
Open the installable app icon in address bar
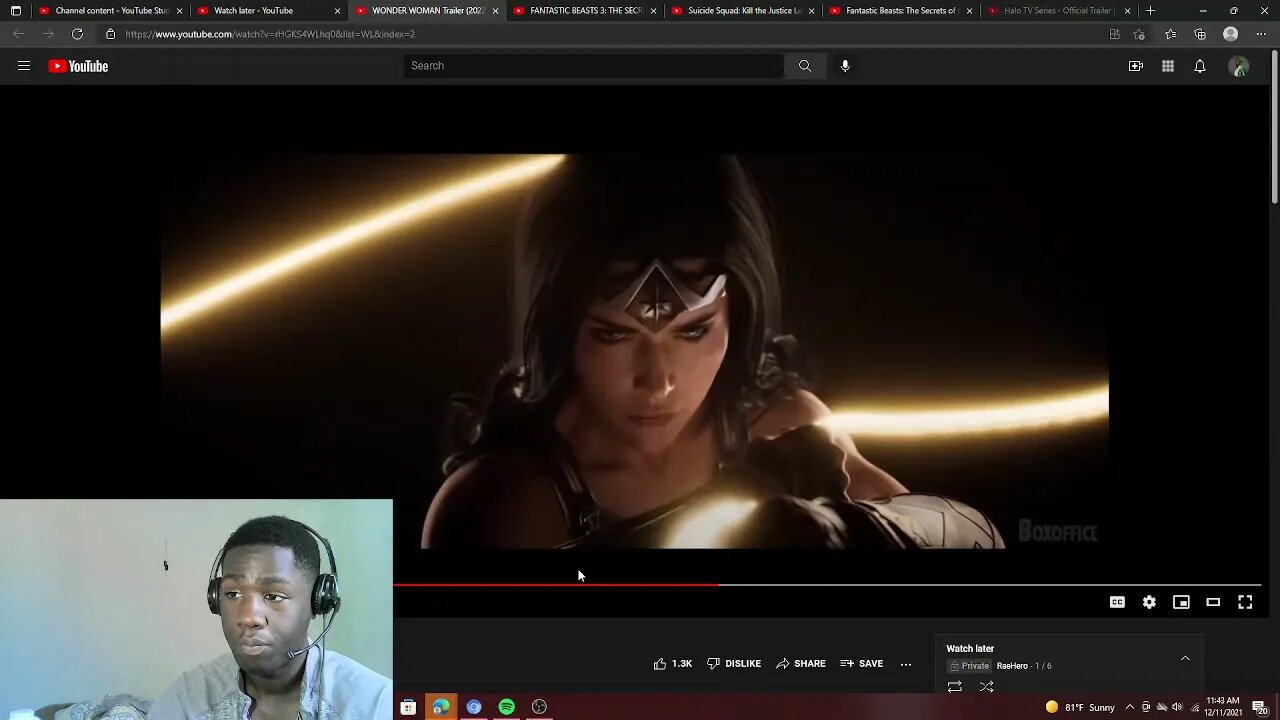click(1114, 34)
